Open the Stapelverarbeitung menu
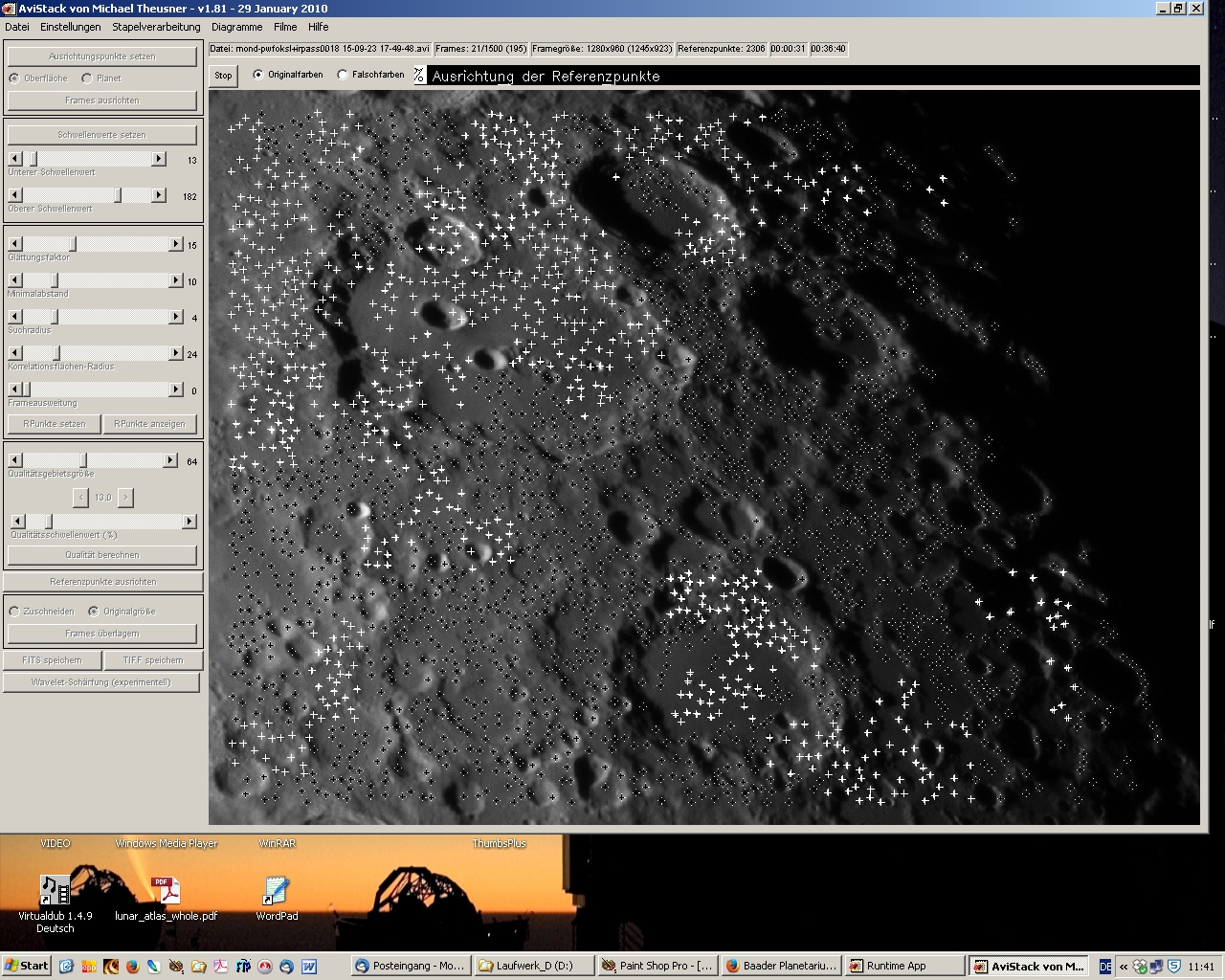This screenshot has width=1225, height=980. click(x=156, y=27)
